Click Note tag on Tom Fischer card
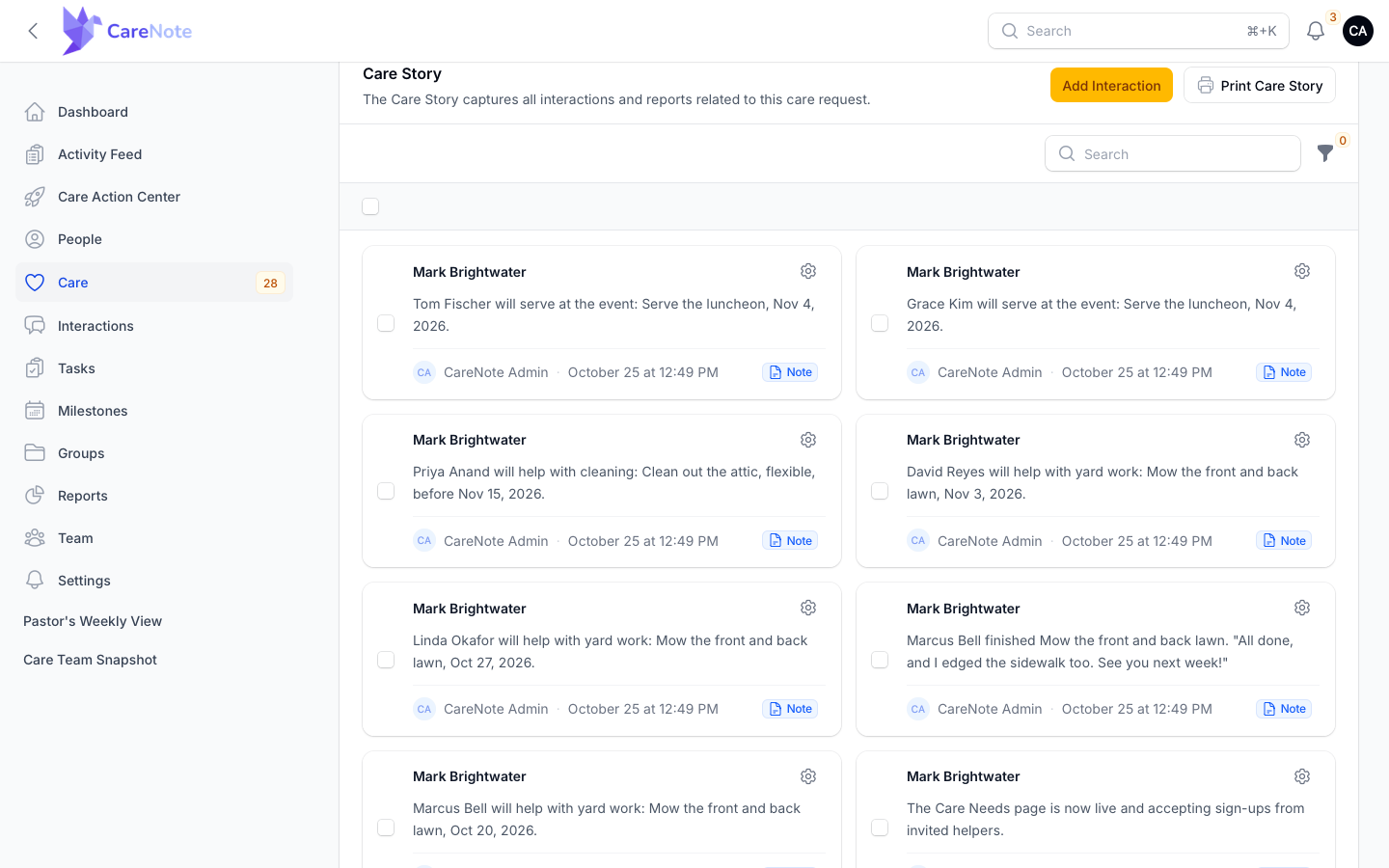 point(790,372)
